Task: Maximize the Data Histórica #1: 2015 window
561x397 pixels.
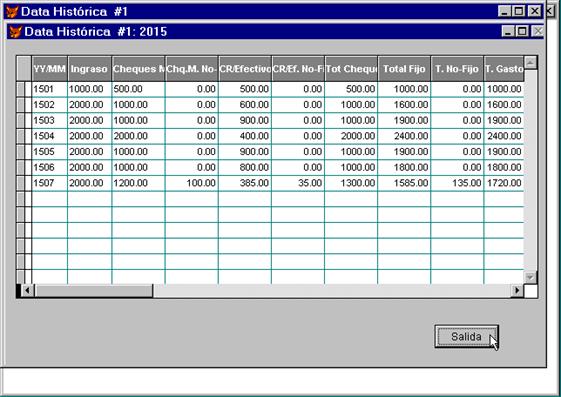Action: (522, 31)
